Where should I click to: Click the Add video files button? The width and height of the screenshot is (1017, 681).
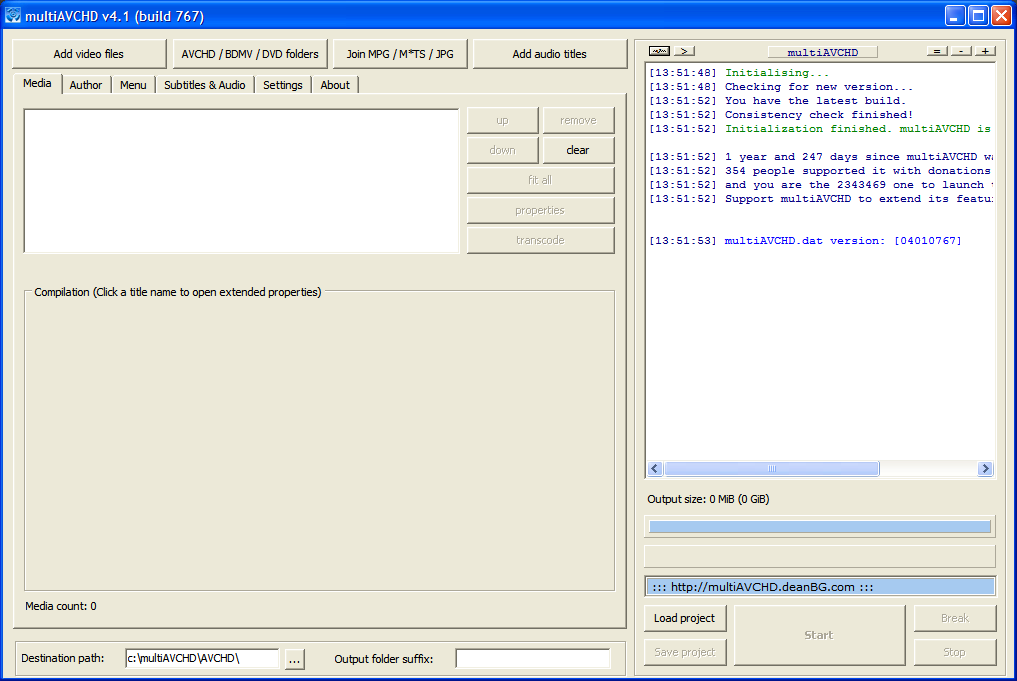click(89, 54)
